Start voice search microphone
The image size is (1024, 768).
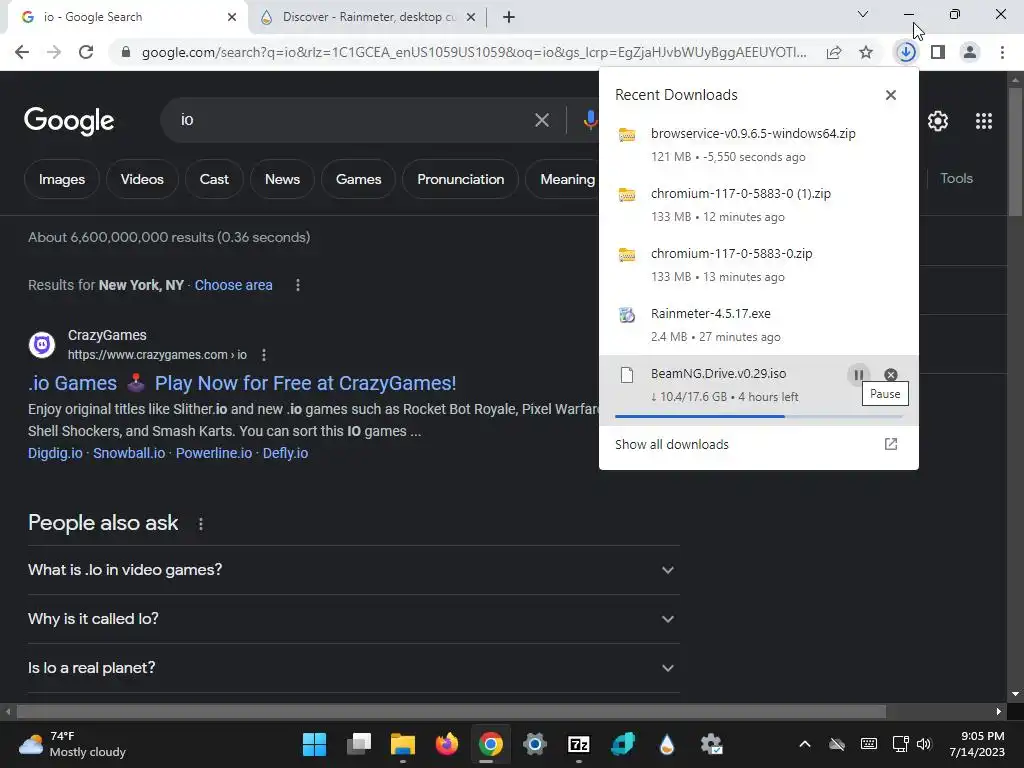pyautogui.click(x=590, y=120)
